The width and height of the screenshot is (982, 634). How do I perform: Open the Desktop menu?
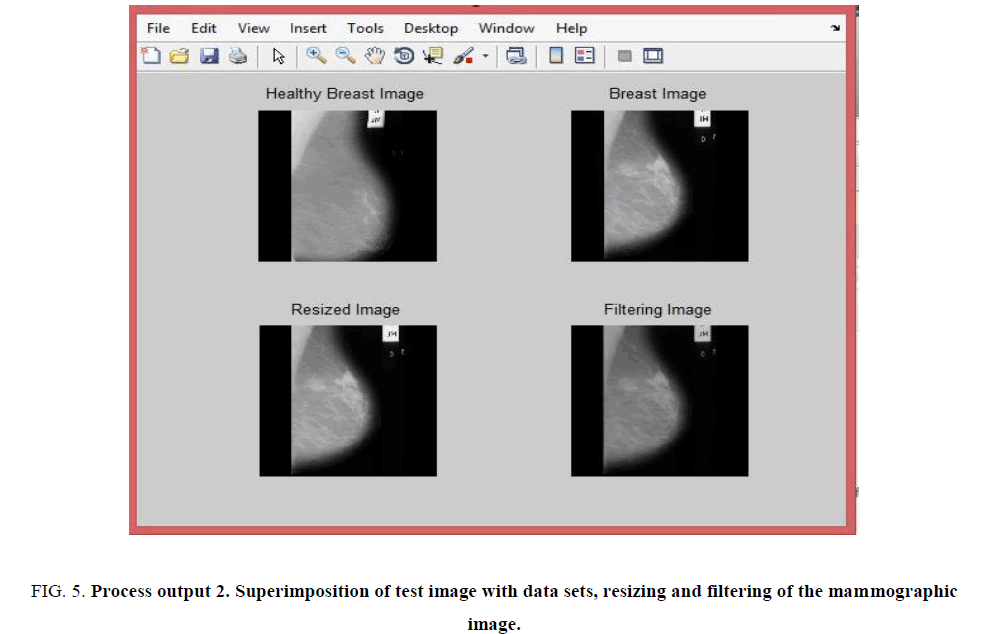point(431,28)
